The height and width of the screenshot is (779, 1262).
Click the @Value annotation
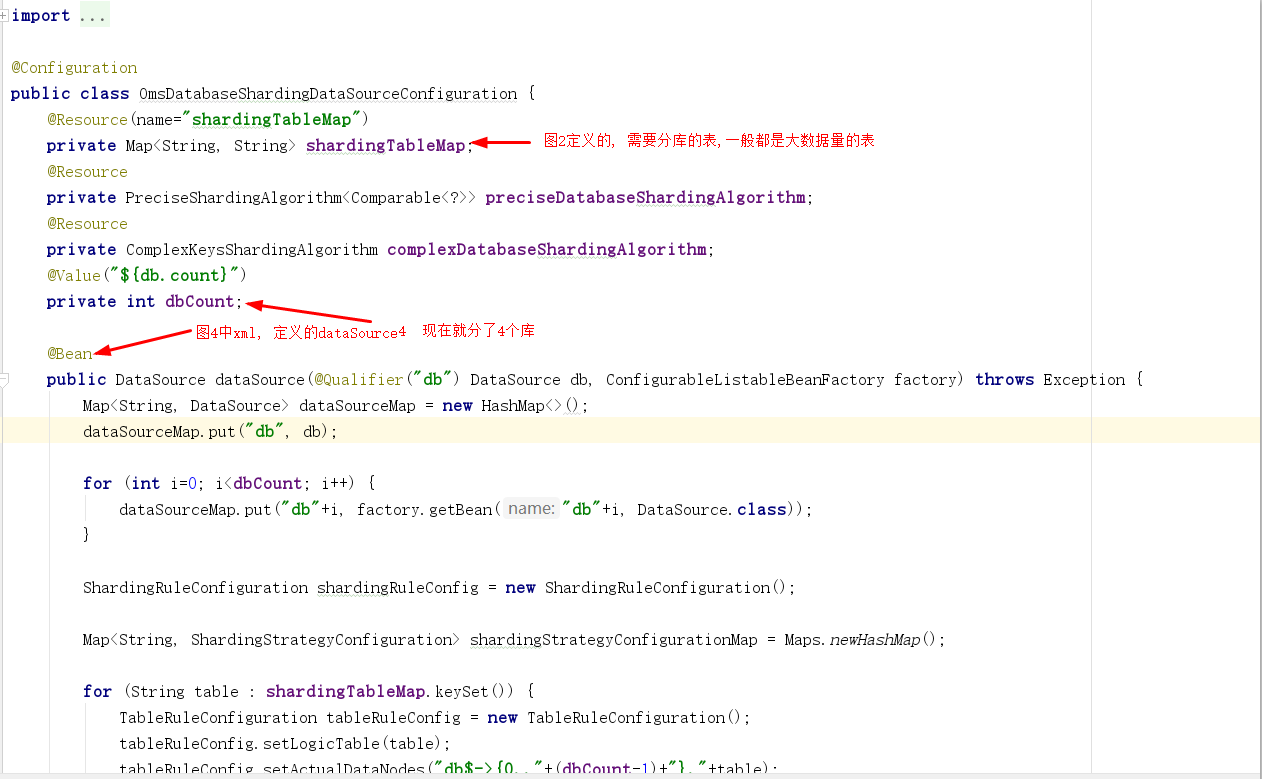point(74,275)
